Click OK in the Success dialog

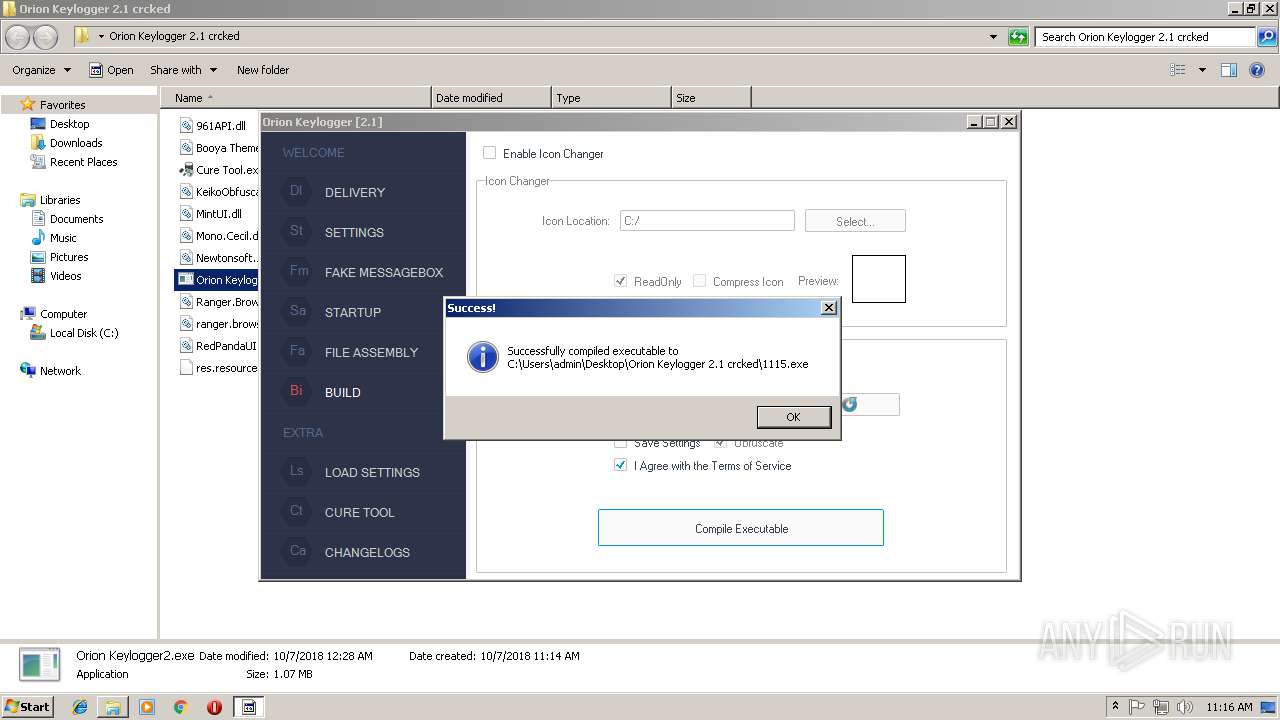point(793,417)
